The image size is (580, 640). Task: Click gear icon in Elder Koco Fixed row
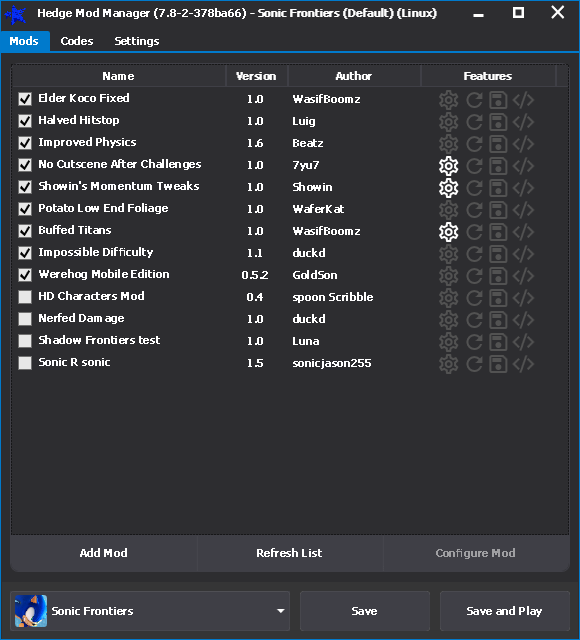[x=449, y=100]
